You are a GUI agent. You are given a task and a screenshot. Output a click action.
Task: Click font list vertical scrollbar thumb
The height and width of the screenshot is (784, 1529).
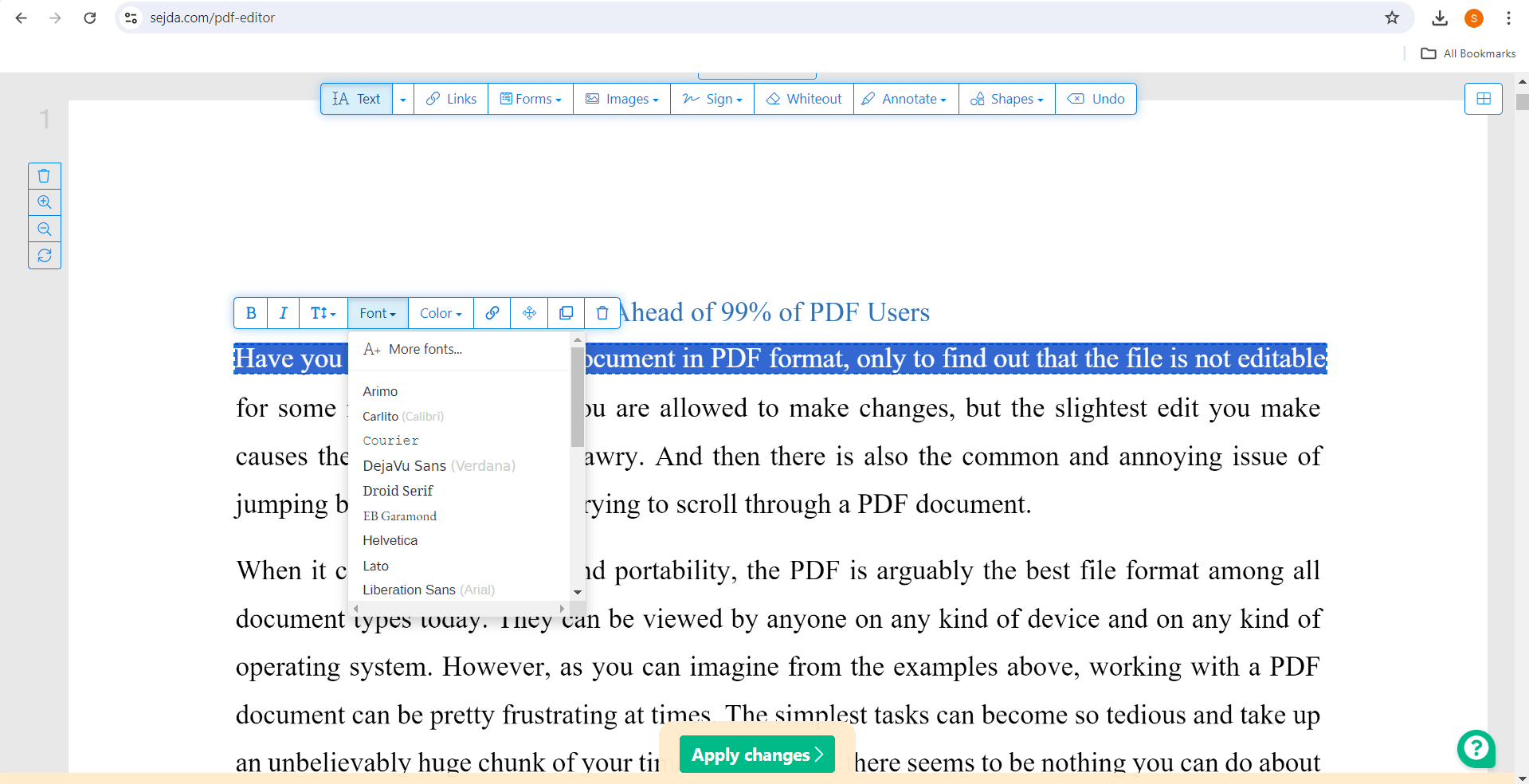click(578, 397)
